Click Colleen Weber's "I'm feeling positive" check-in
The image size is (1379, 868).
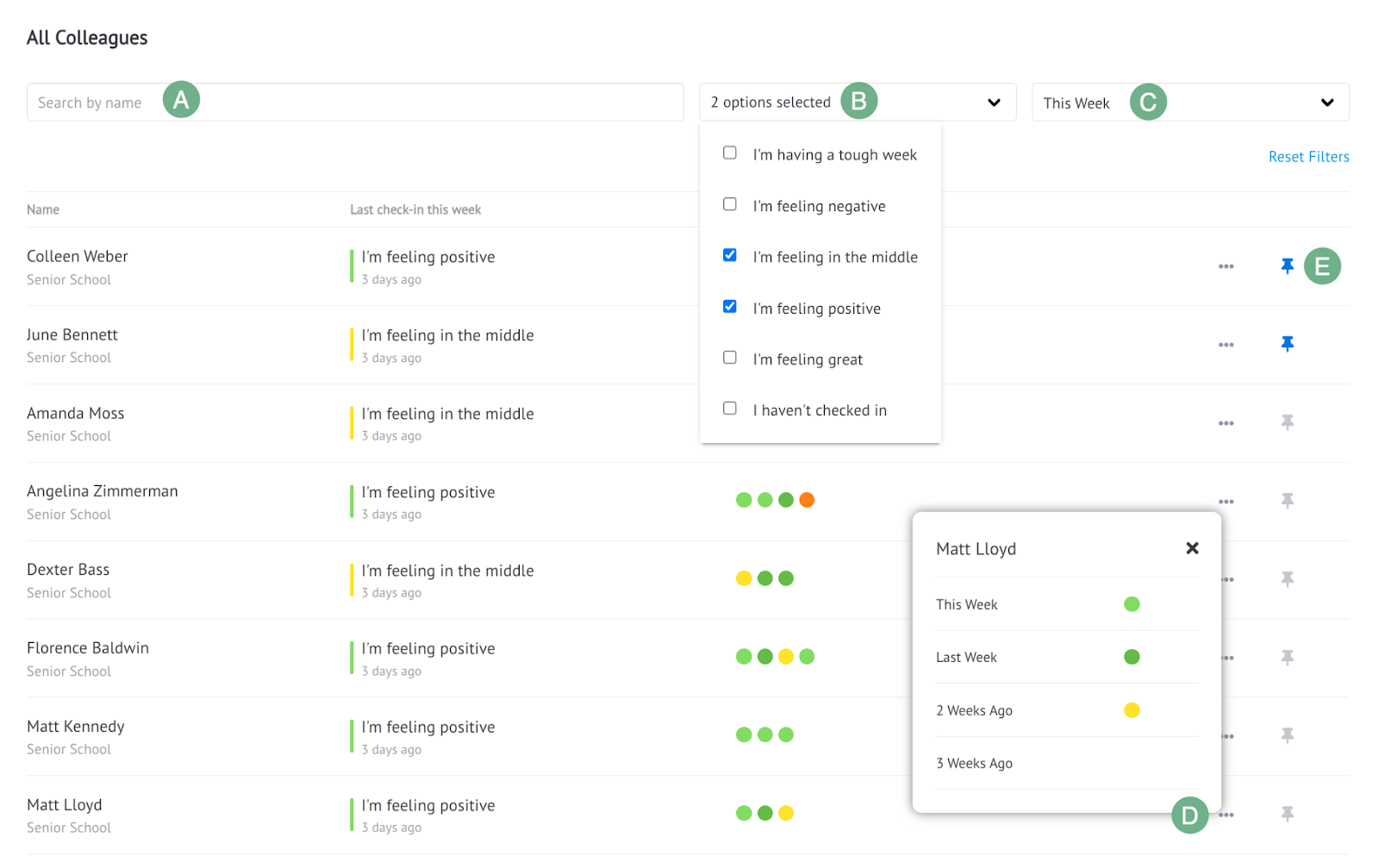(x=428, y=257)
